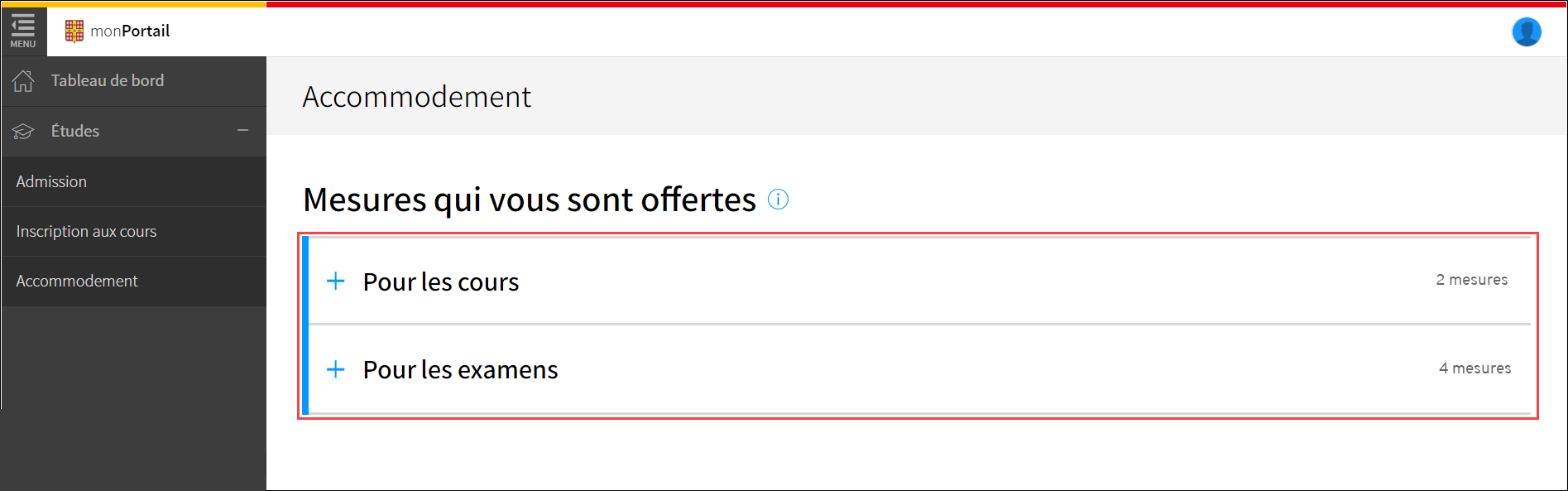The height and width of the screenshot is (491, 1568).
Task: Click the graduation cap Études icon
Action: 23,131
